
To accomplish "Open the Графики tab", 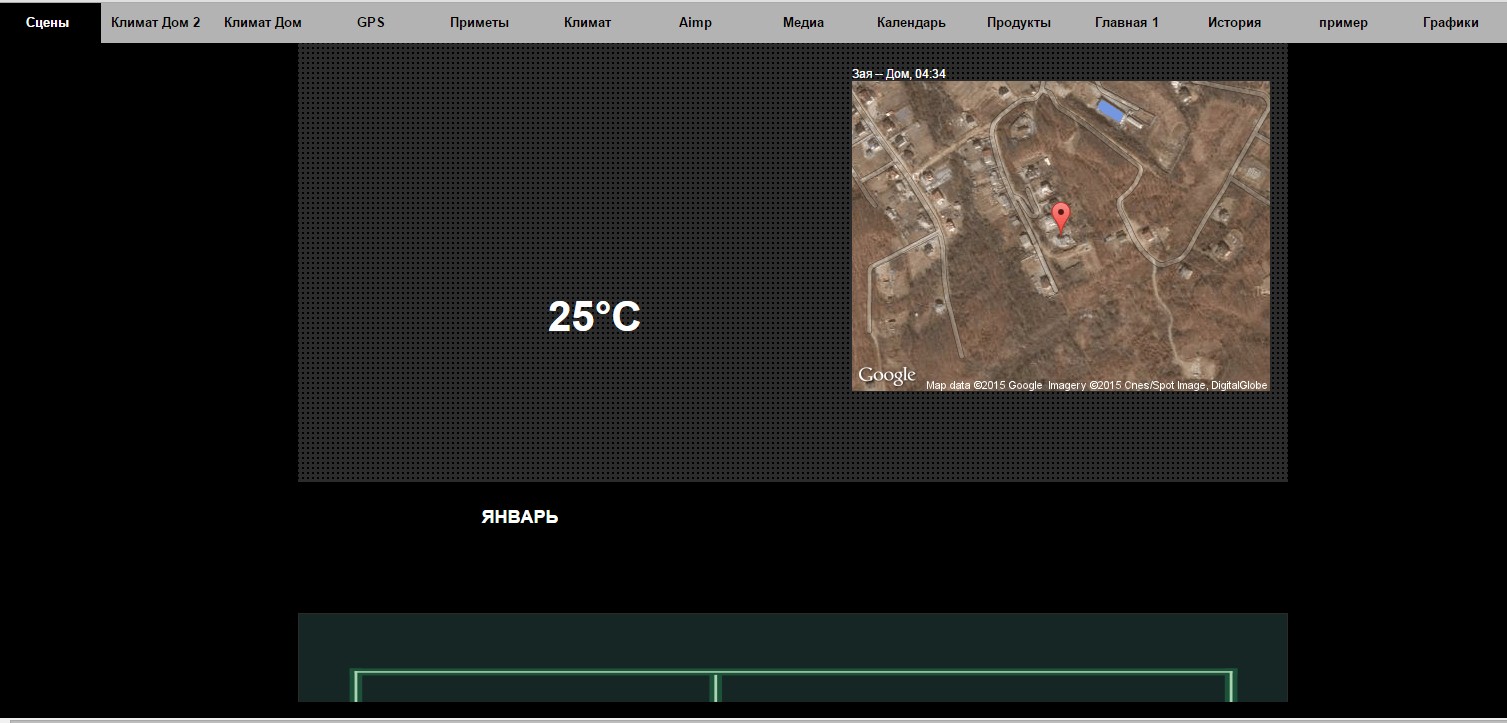I will pyautogui.click(x=1451, y=22).
